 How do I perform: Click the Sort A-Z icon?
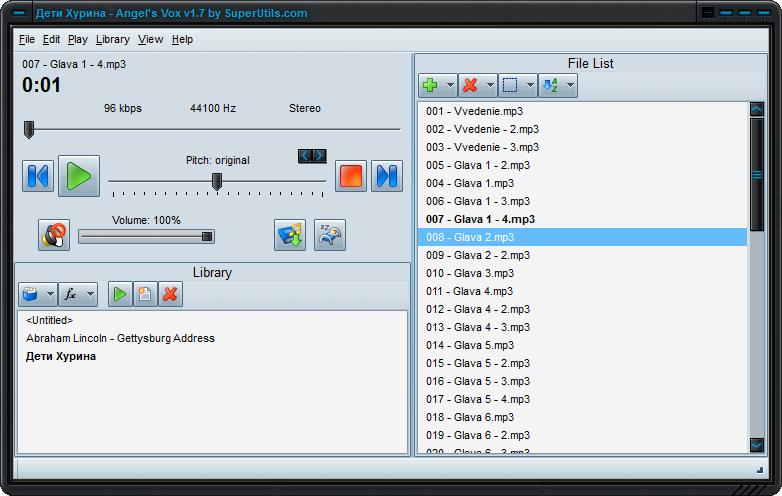click(x=551, y=85)
